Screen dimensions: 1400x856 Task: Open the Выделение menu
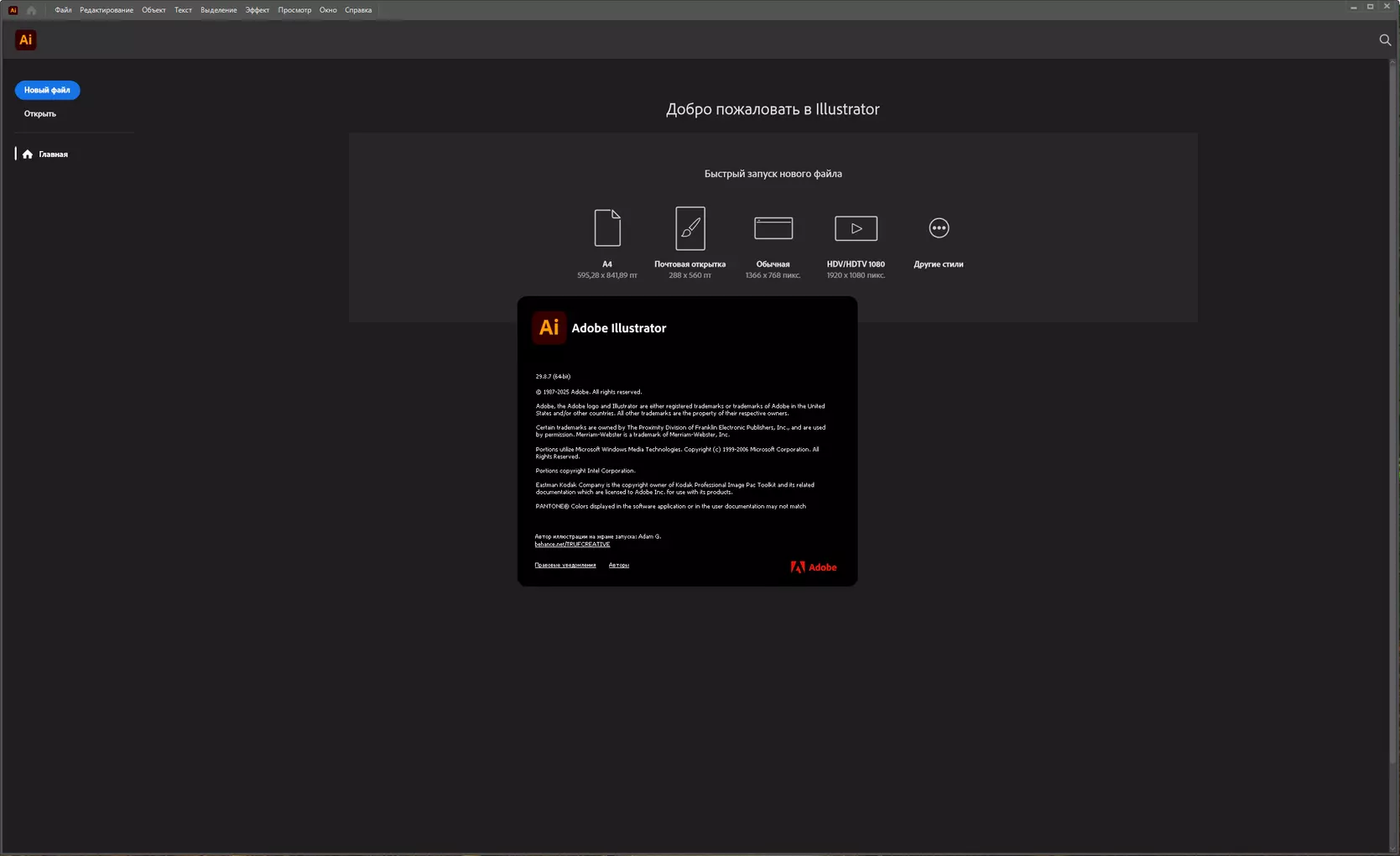coord(219,10)
